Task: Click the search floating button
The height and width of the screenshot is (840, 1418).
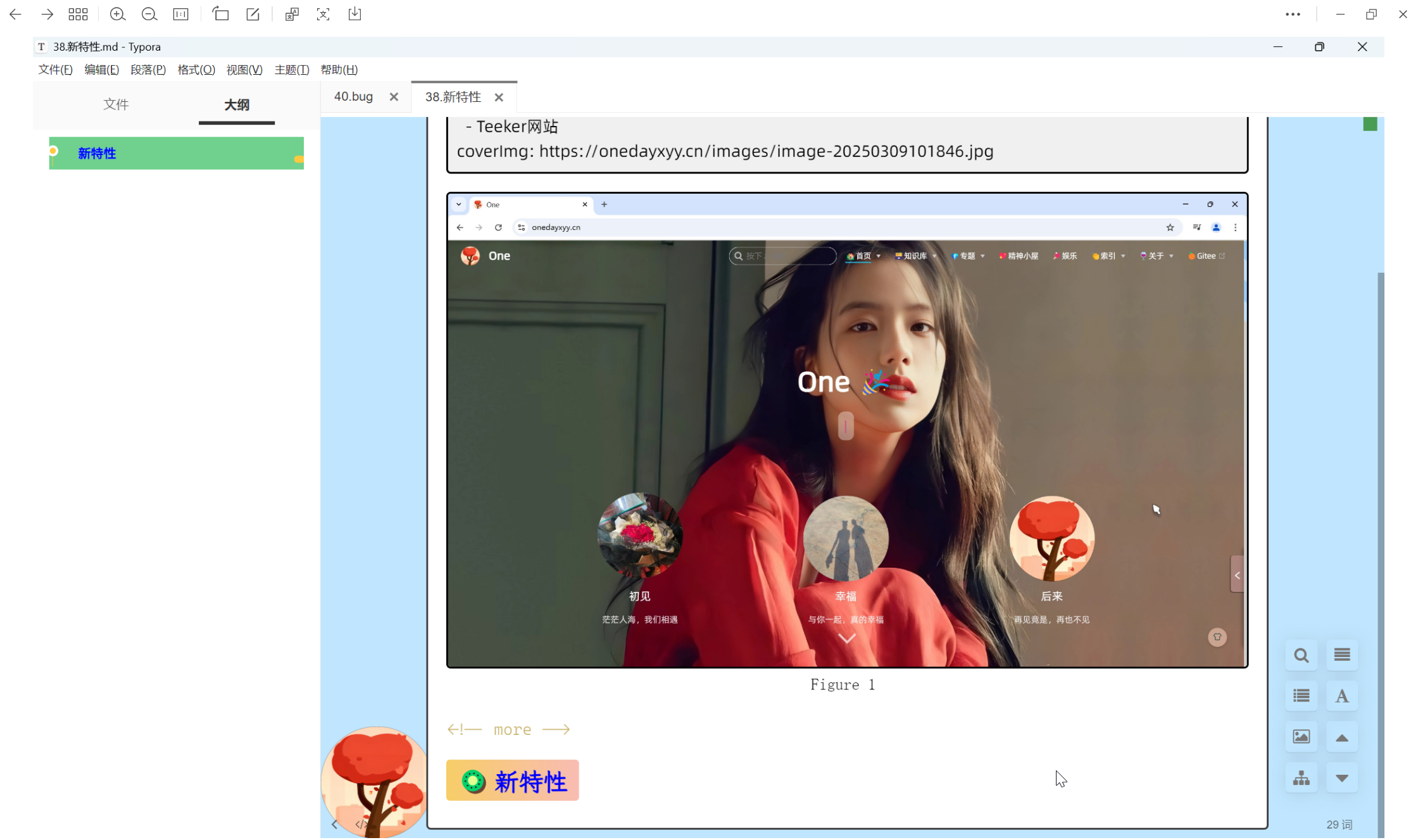Action: [x=1302, y=655]
